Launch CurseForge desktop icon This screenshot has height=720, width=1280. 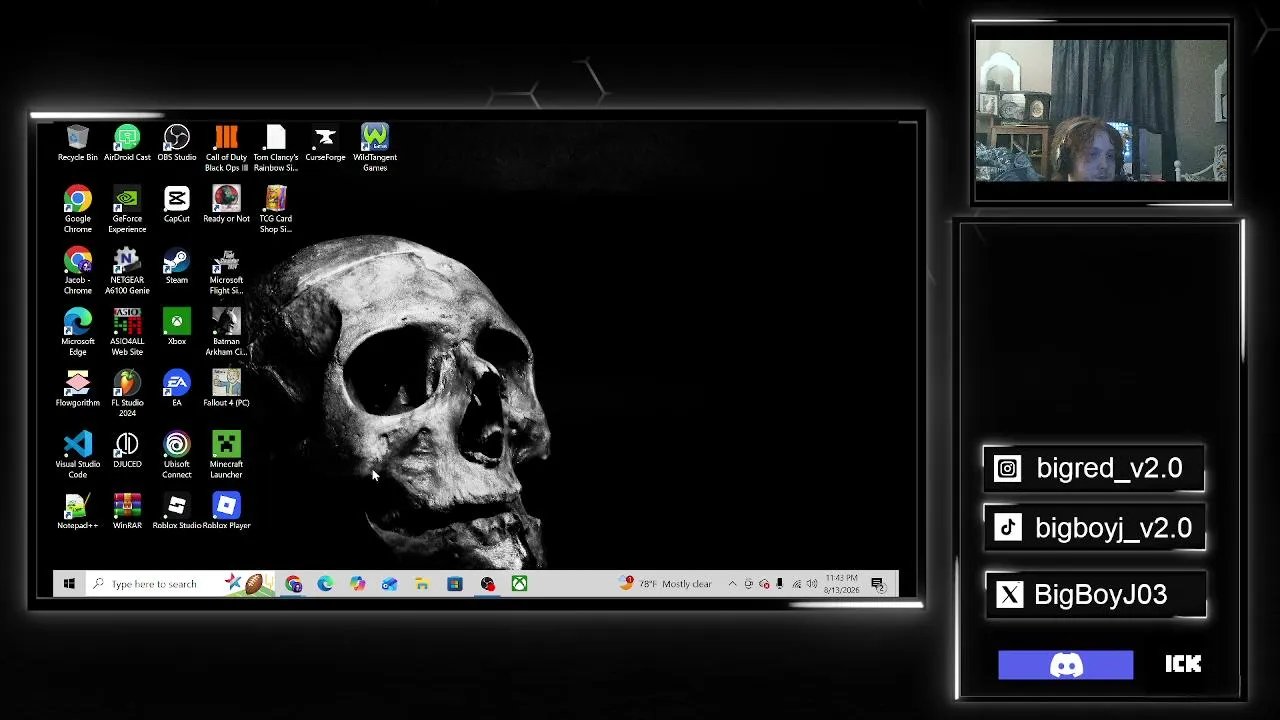[x=325, y=143]
